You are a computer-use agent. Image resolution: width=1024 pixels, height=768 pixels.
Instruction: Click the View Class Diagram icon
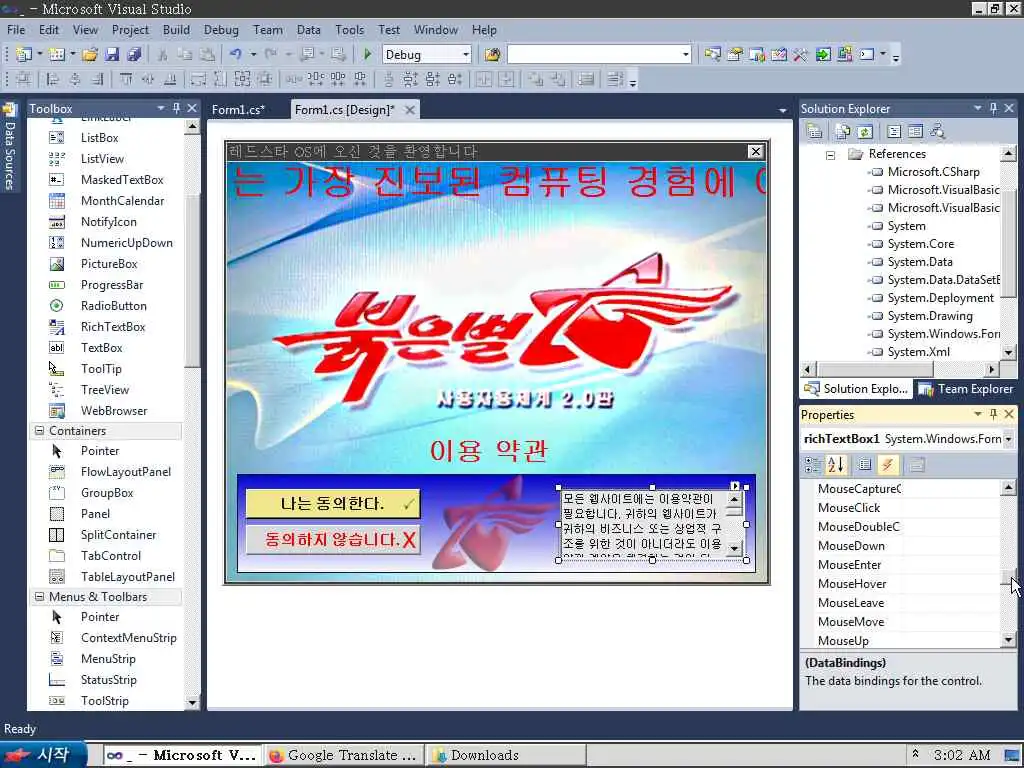pos(938,132)
